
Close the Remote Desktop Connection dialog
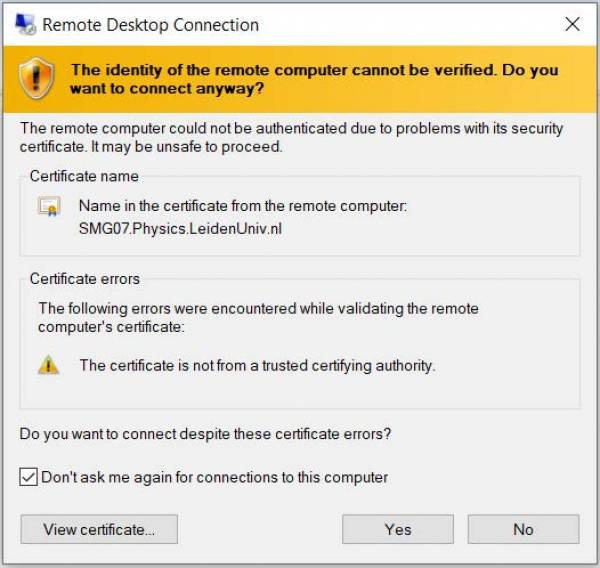(x=572, y=24)
